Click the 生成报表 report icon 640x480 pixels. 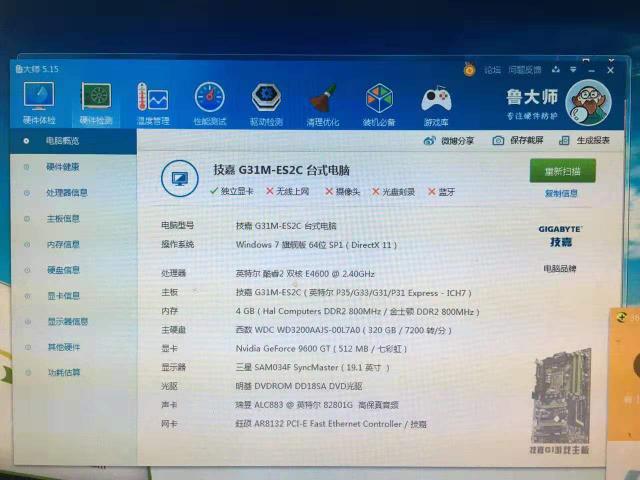[x=564, y=140]
